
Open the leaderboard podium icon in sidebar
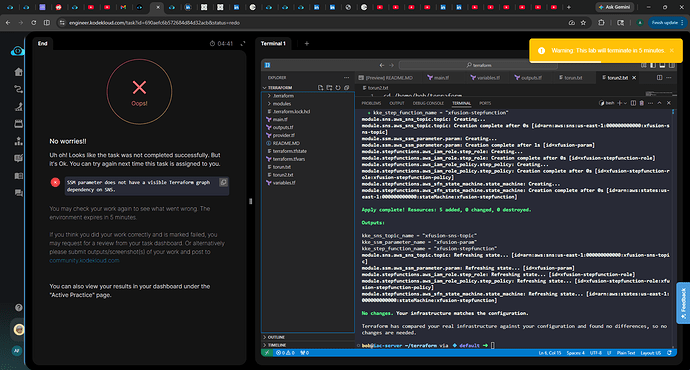point(18,141)
